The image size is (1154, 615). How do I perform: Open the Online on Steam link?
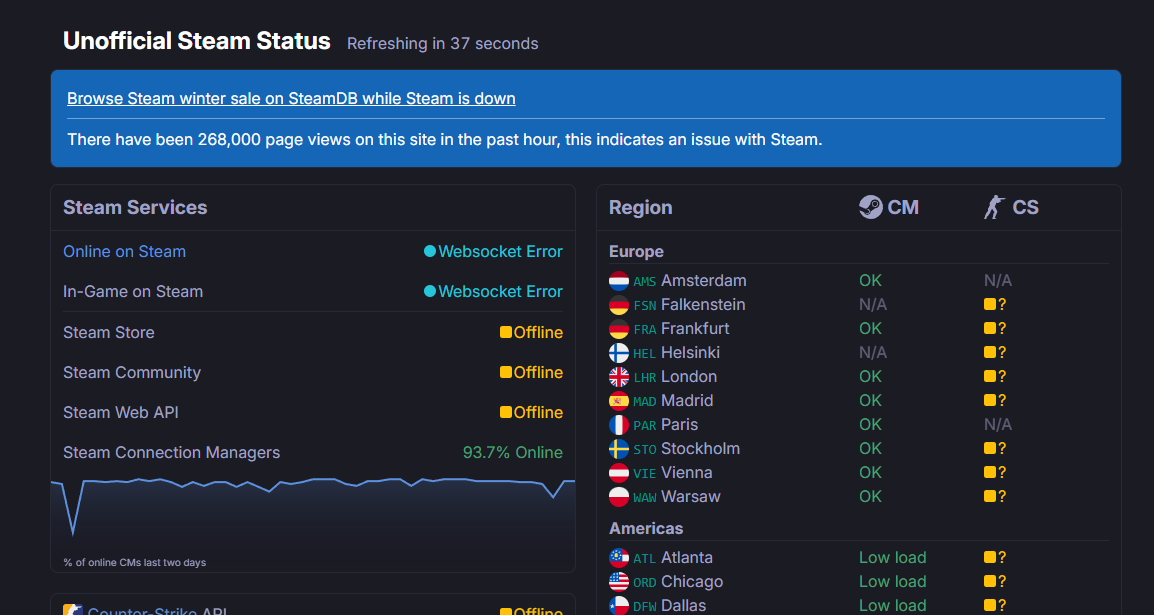click(124, 252)
